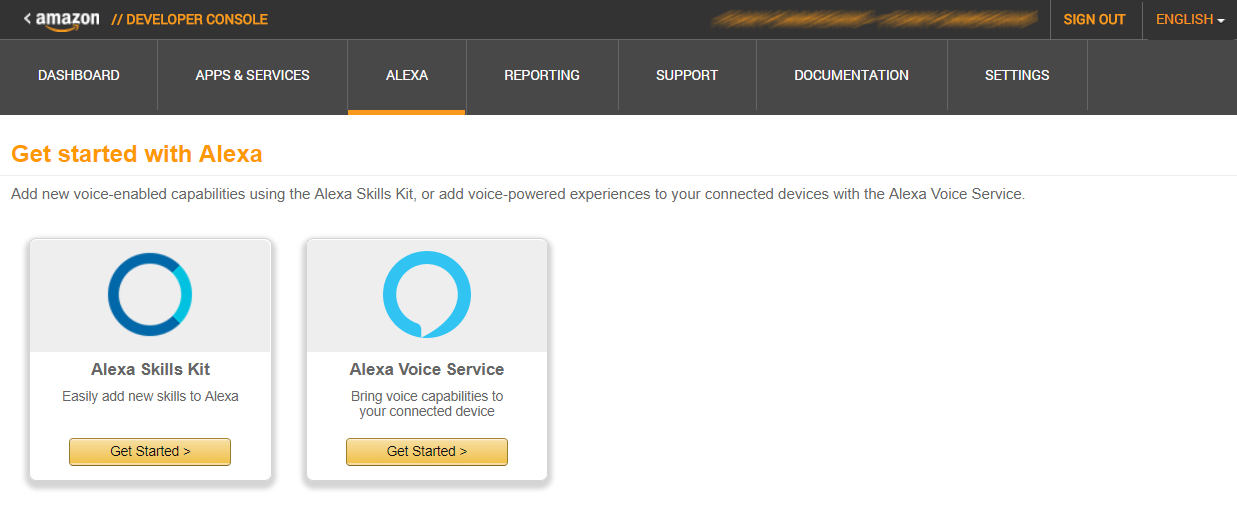1237x529 pixels.
Task: Click the Alexa Voice Service speech-bubble icon
Action: point(427,295)
